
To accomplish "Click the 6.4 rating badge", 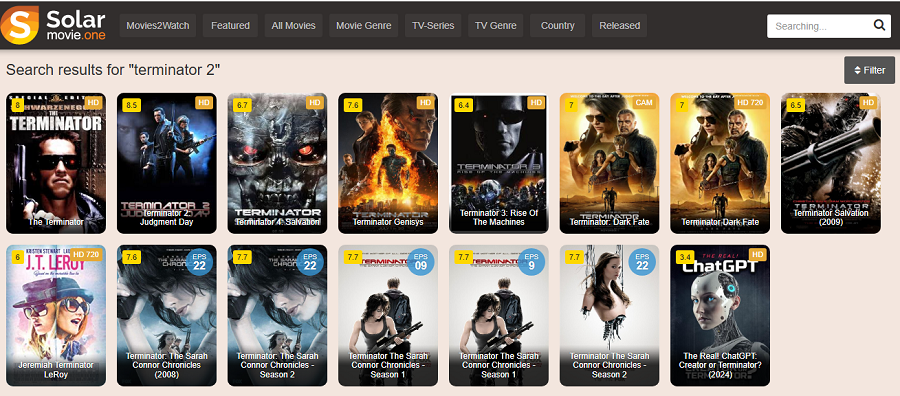I will [464, 106].
